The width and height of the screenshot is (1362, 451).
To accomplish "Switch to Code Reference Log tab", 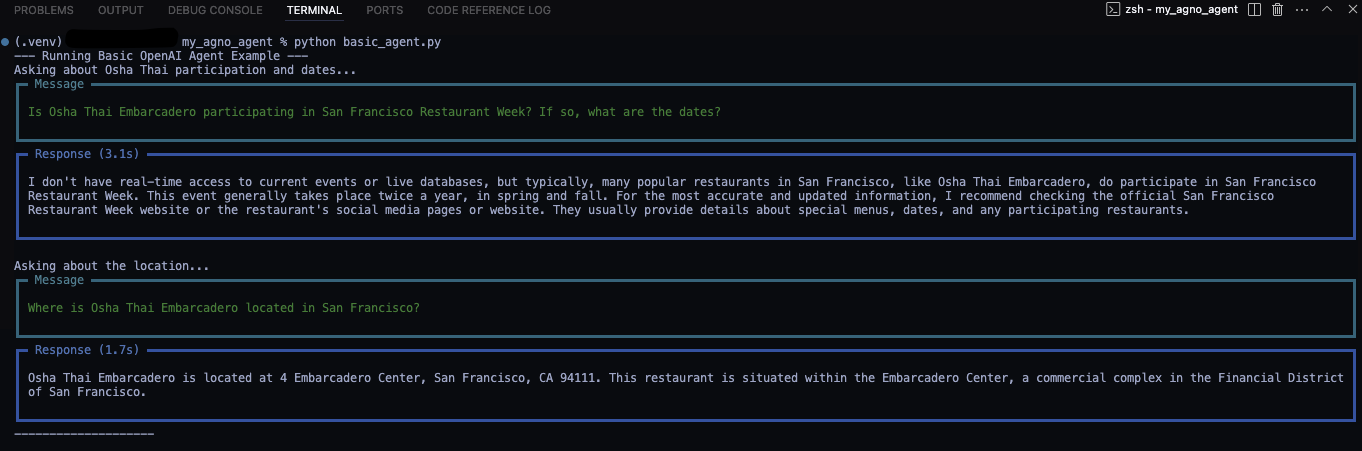I will [489, 10].
